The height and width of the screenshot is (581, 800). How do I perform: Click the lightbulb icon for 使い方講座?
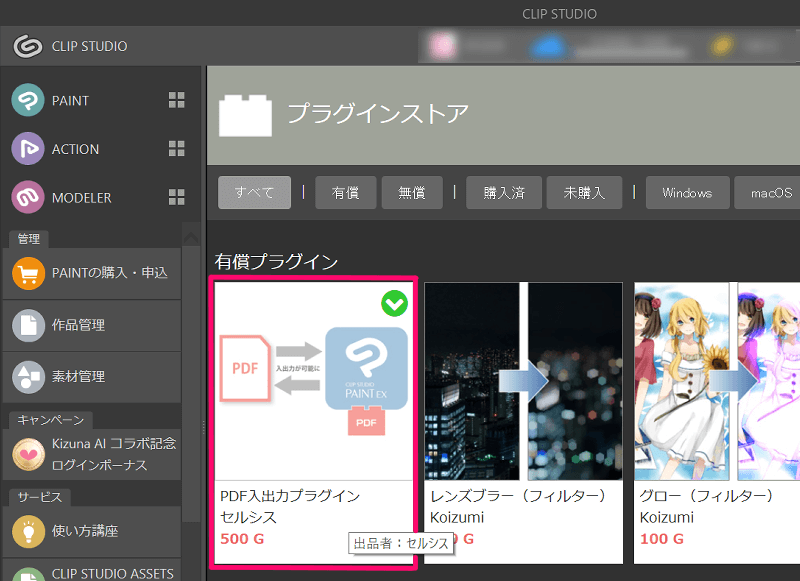29,531
